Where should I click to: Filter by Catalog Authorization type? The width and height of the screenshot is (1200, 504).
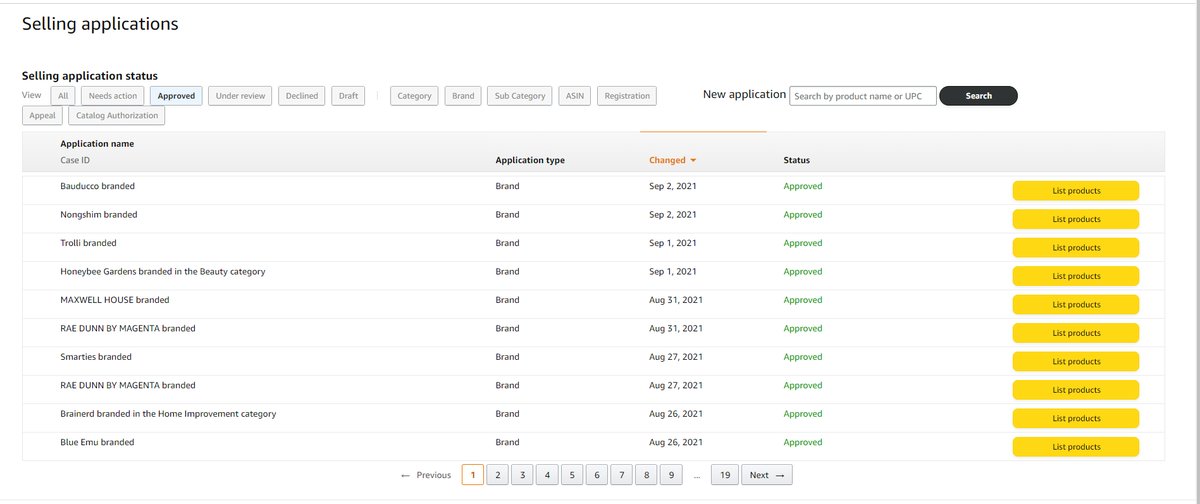tap(118, 115)
